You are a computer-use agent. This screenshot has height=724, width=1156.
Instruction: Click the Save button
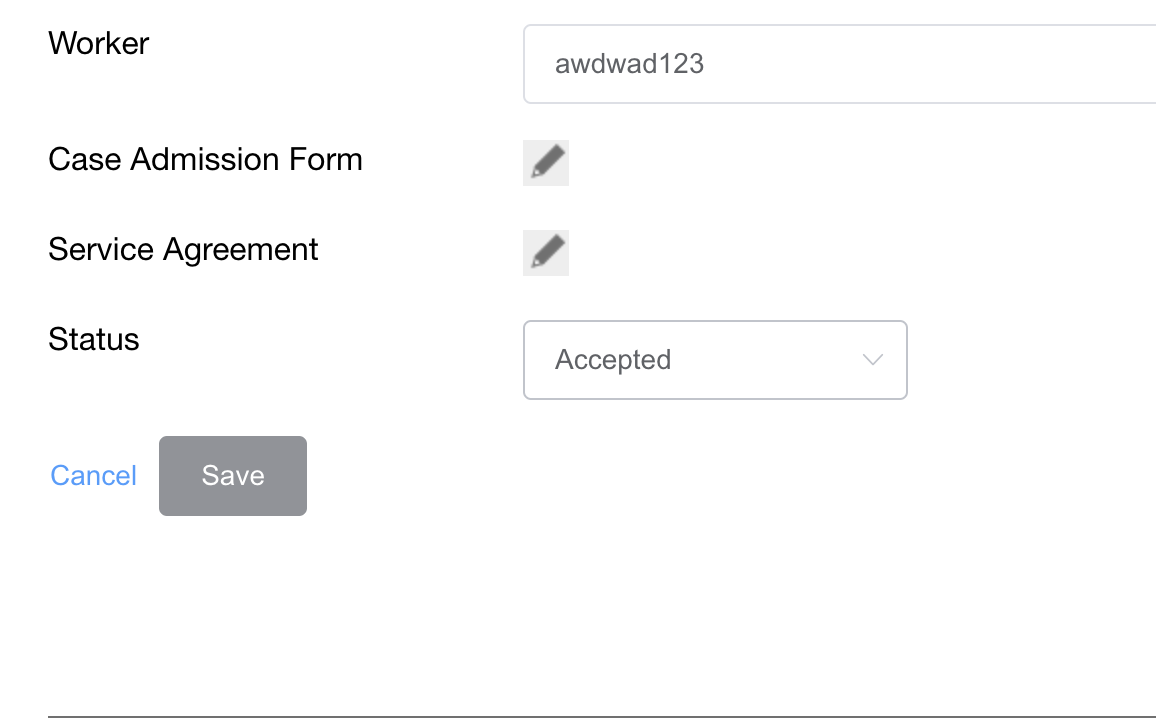pyautogui.click(x=233, y=476)
